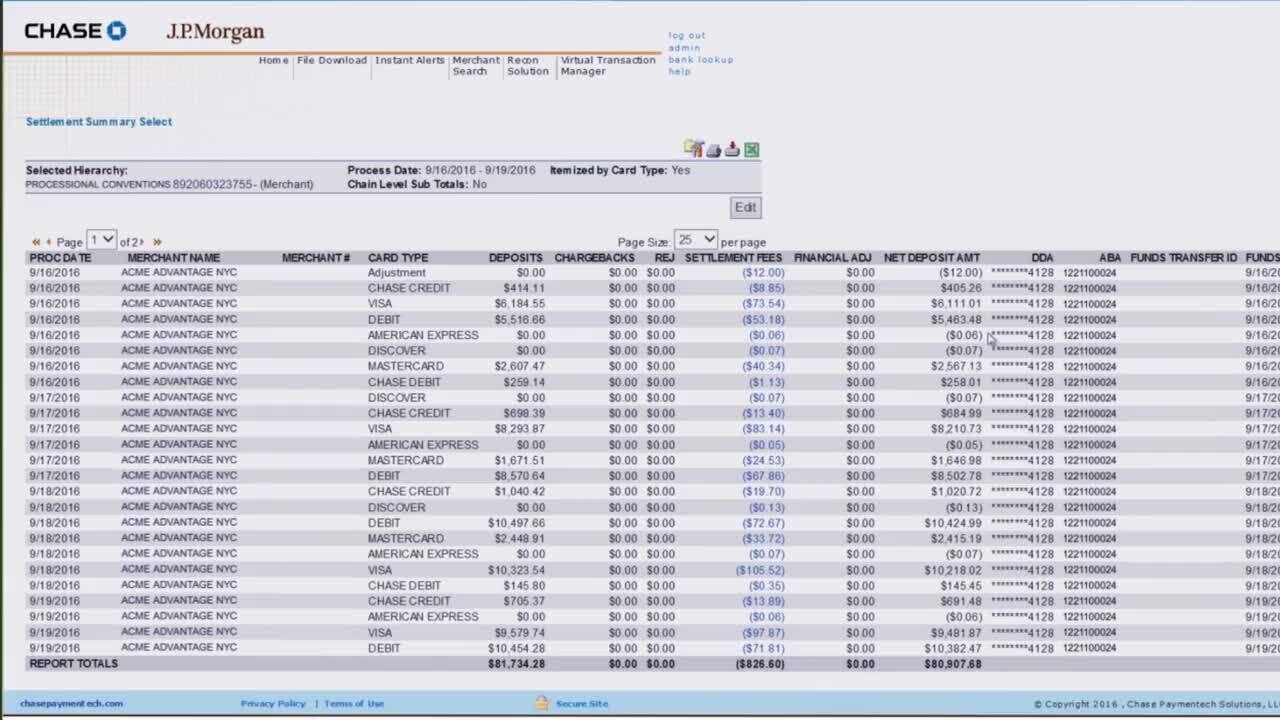
Task: Go to first page arrows
Action: click(x=36, y=242)
